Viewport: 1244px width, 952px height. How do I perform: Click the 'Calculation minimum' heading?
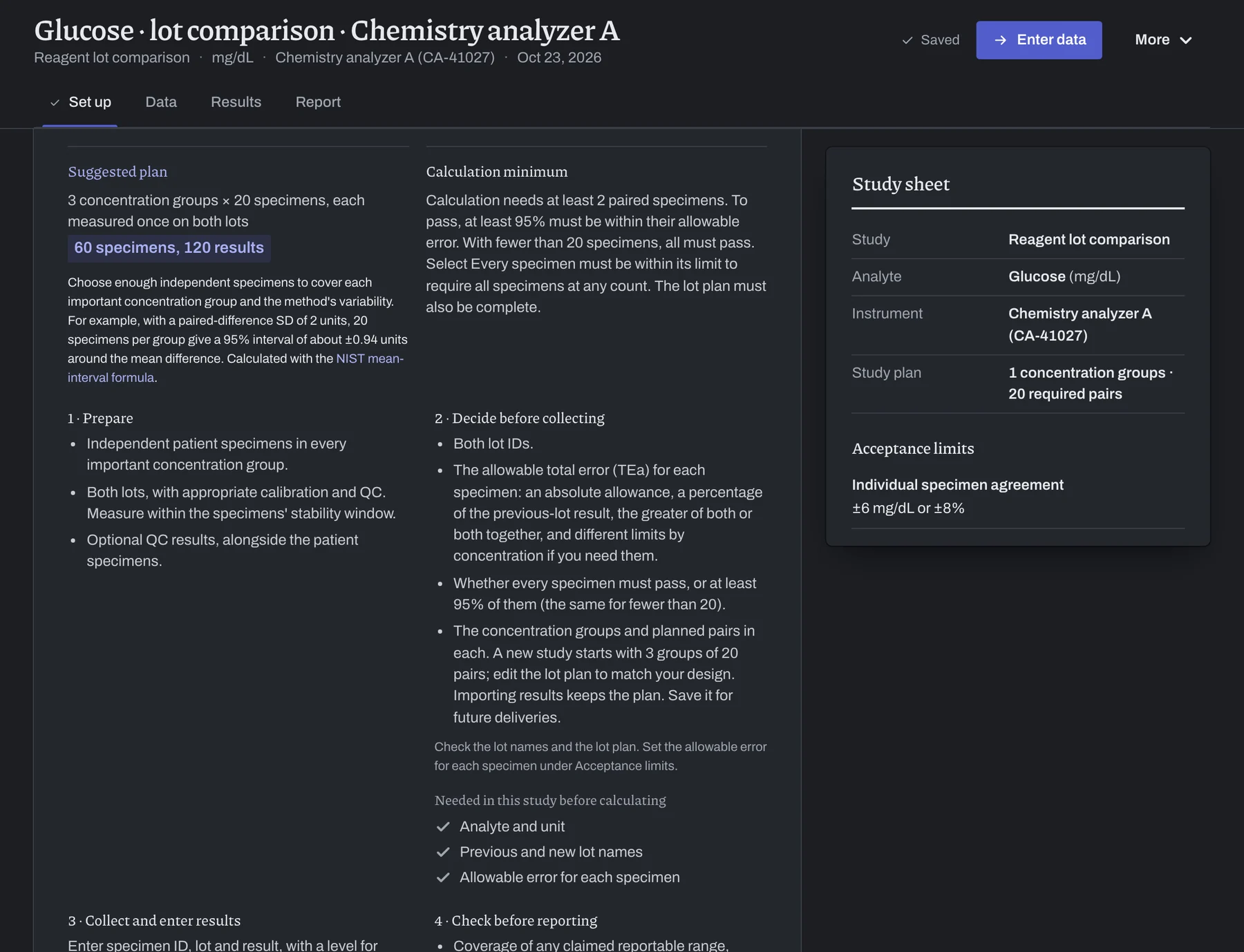(x=496, y=171)
